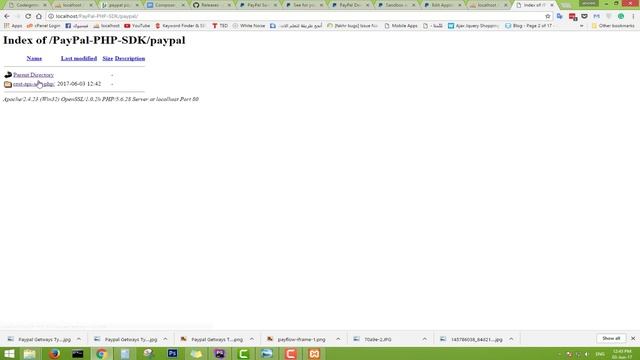640x360 pixels.
Task: Open the Windows Start button
Action: [x=9, y=353]
